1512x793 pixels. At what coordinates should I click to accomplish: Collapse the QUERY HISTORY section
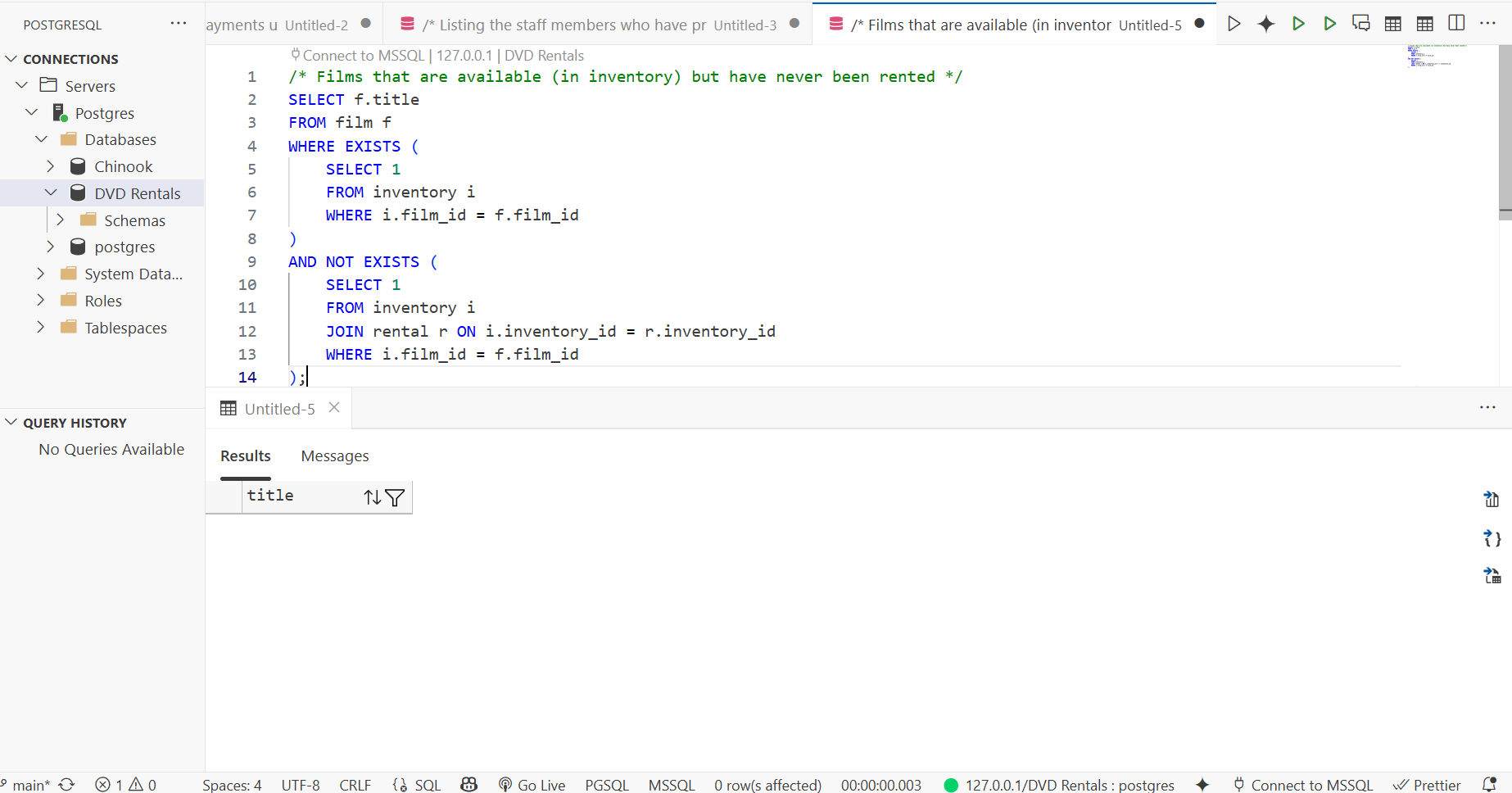(11, 422)
